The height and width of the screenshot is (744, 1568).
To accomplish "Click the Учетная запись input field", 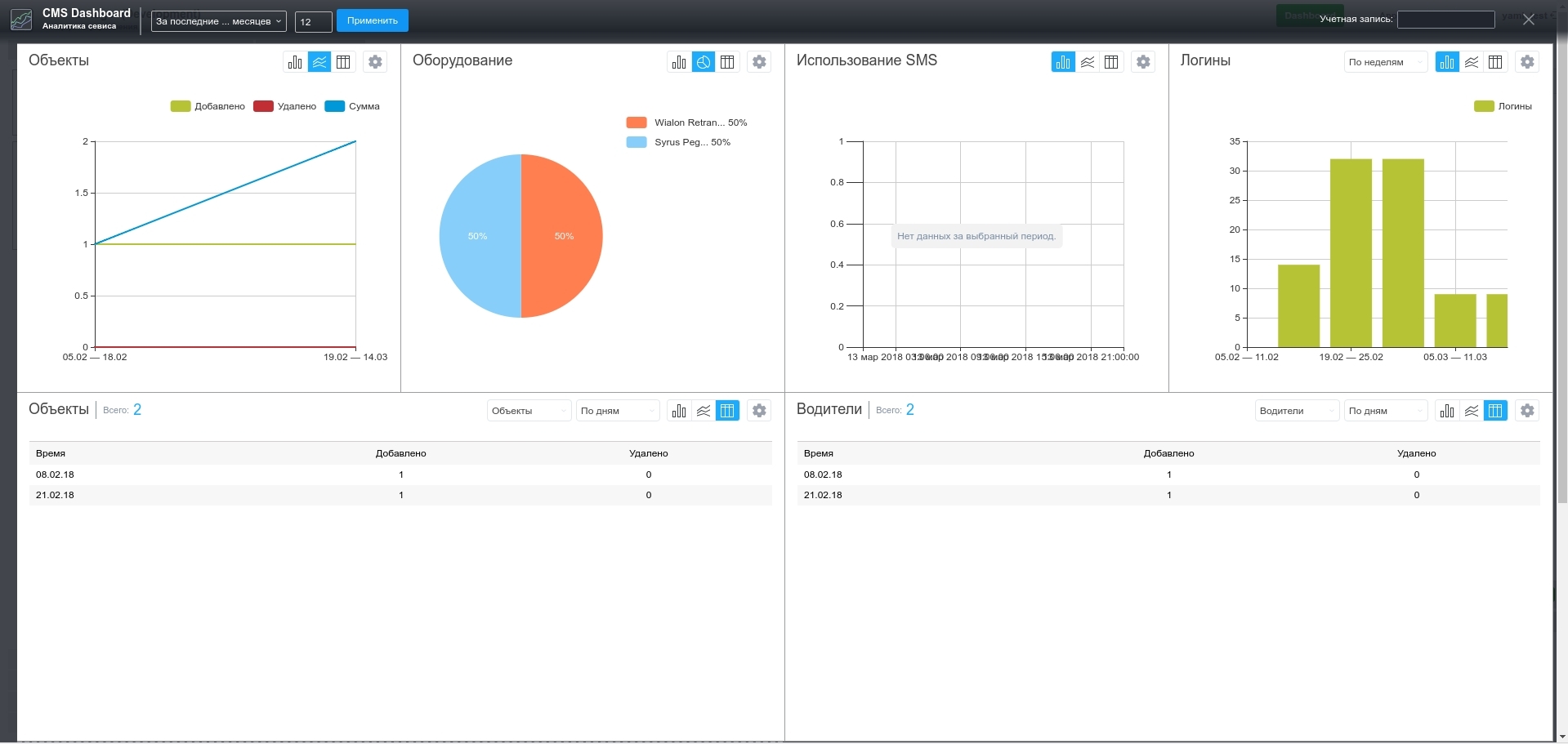I will click(1445, 19).
